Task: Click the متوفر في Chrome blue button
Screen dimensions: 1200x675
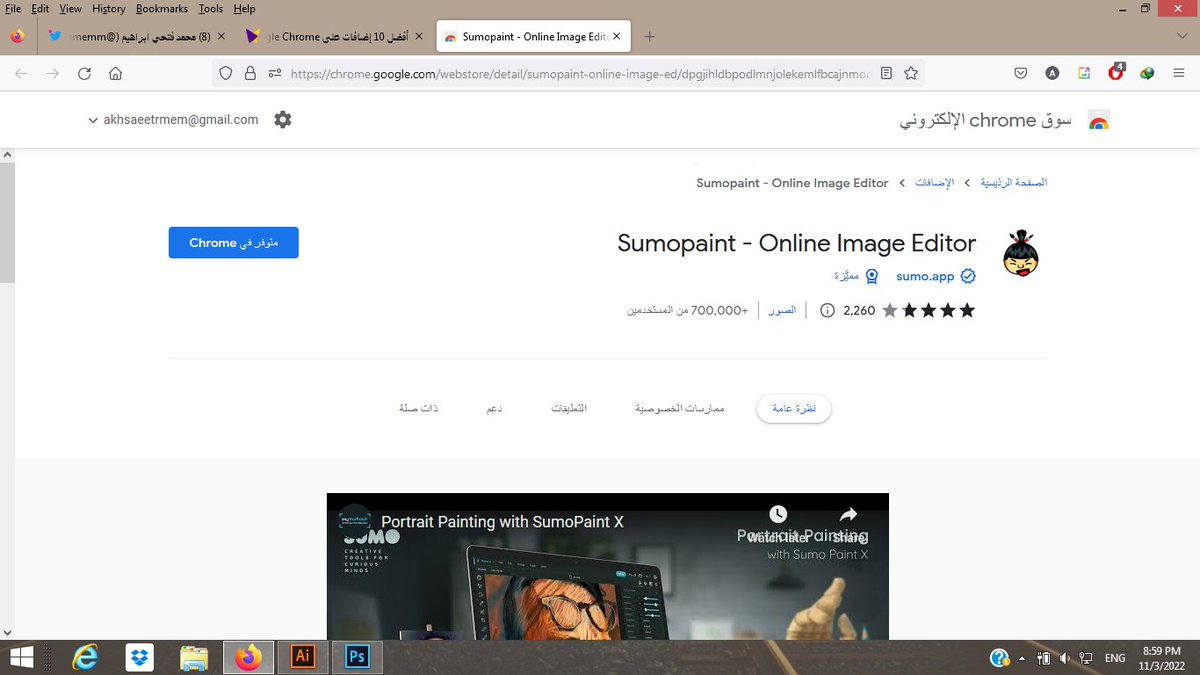Action: (x=233, y=243)
